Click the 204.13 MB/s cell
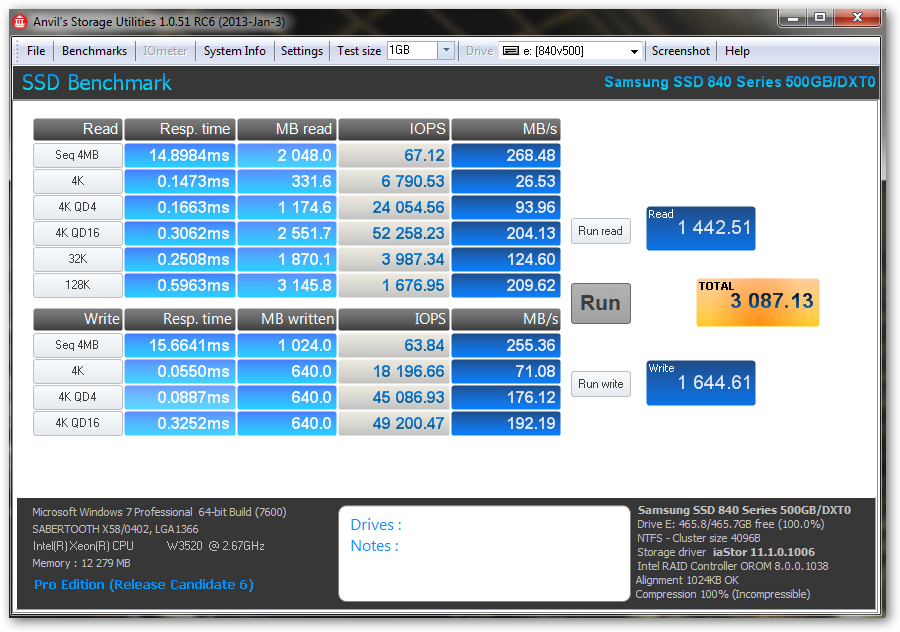The height and width of the screenshot is (632, 900). point(506,233)
